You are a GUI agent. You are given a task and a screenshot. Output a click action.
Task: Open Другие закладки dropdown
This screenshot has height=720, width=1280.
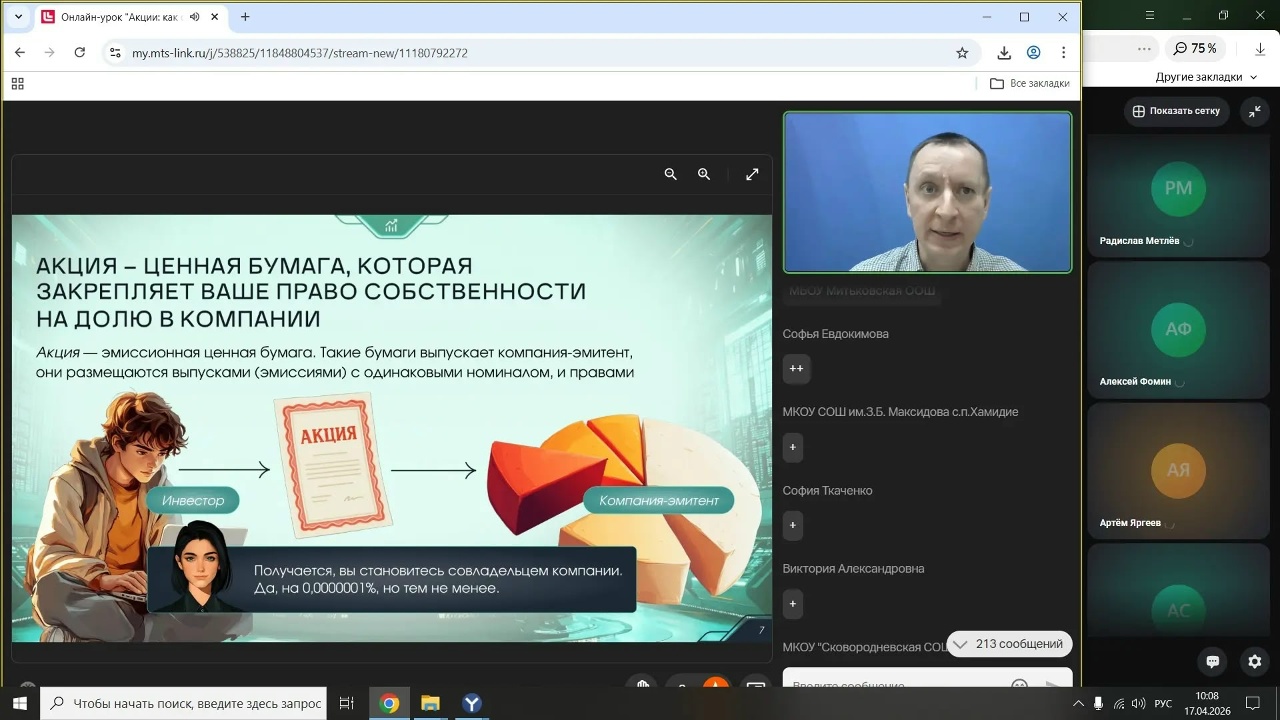pos(1205,77)
